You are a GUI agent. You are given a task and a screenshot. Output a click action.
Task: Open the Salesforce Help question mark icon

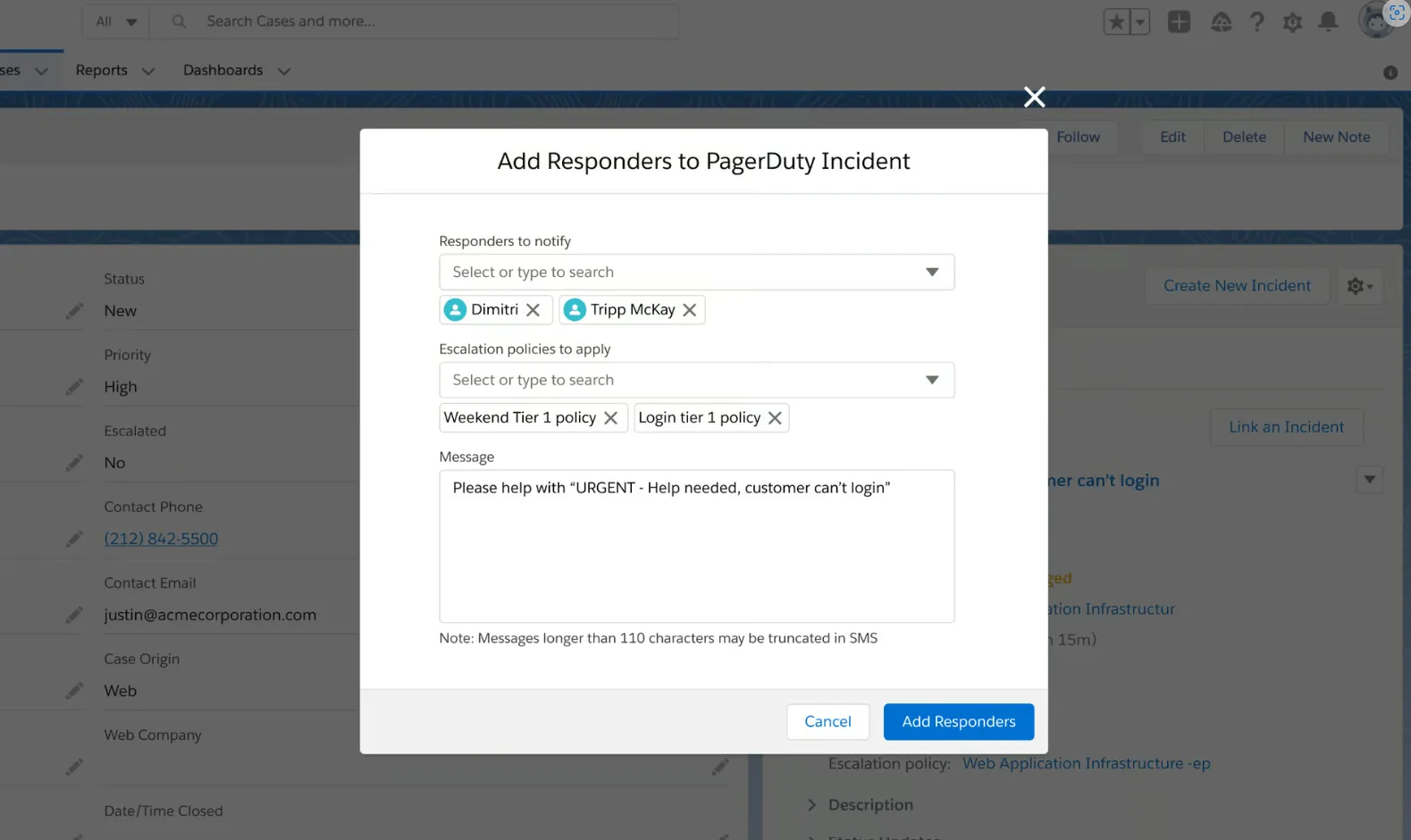click(1256, 21)
